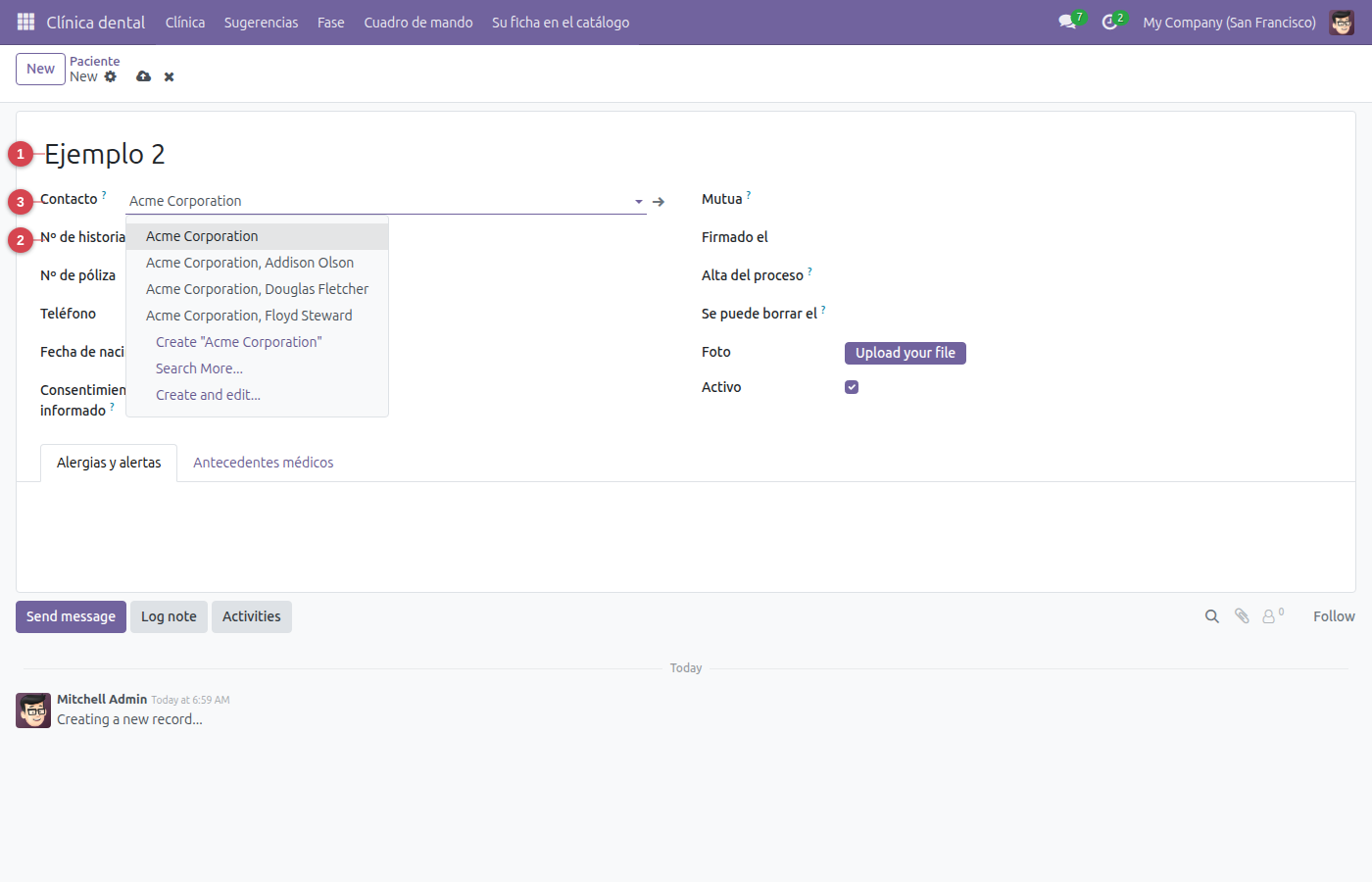The width and height of the screenshot is (1372, 882).
Task: Click the Log note button
Action: tap(169, 616)
